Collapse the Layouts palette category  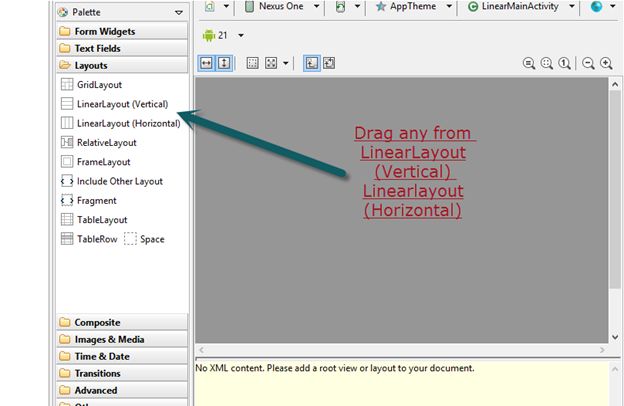point(122,65)
